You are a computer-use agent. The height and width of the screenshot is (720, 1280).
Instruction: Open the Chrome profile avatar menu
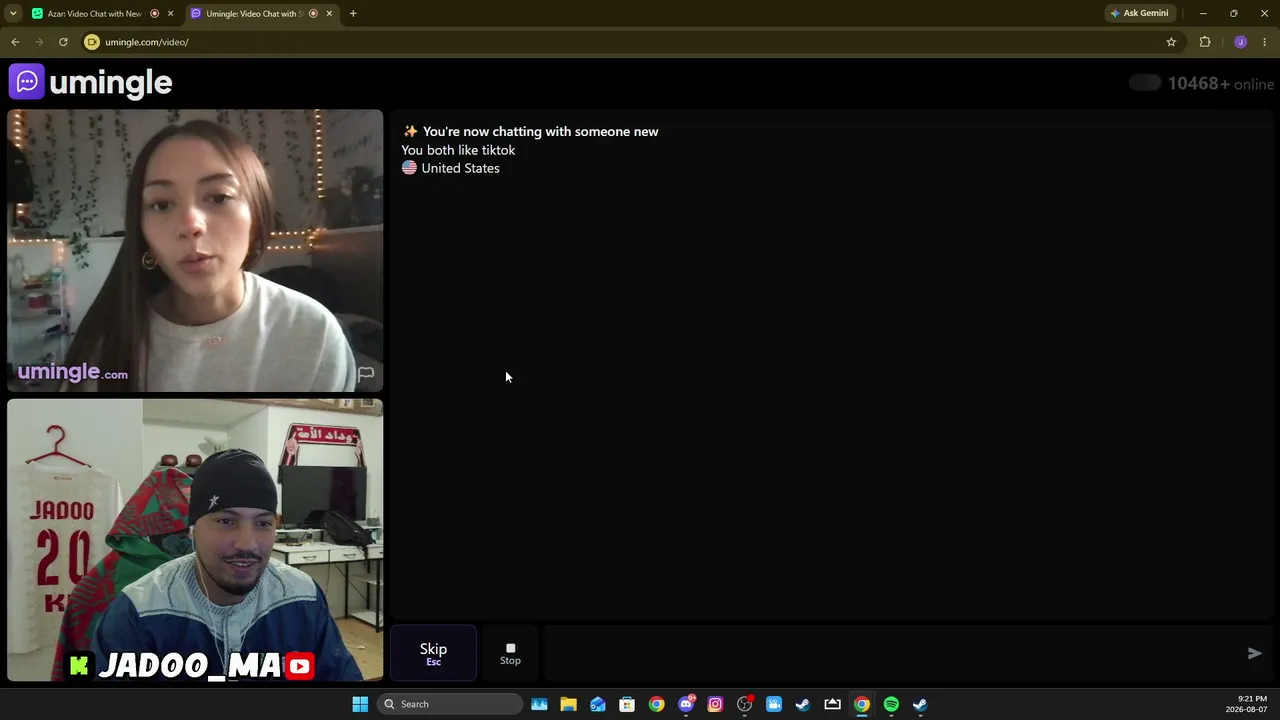[1241, 42]
